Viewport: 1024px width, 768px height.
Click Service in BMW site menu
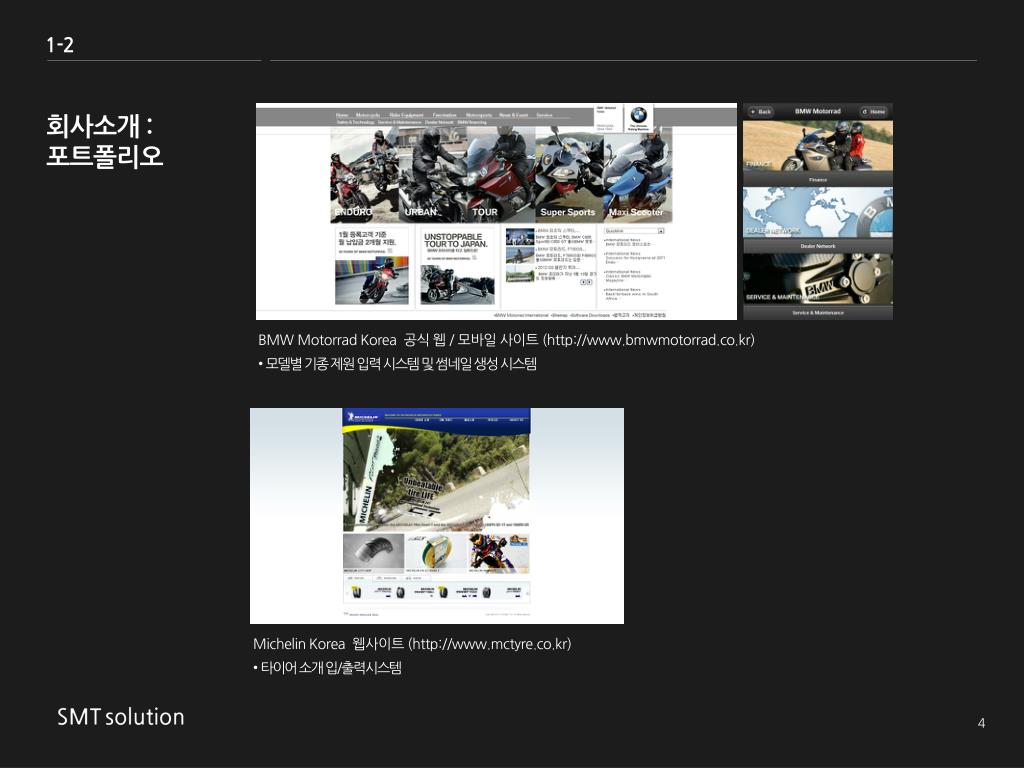point(545,115)
